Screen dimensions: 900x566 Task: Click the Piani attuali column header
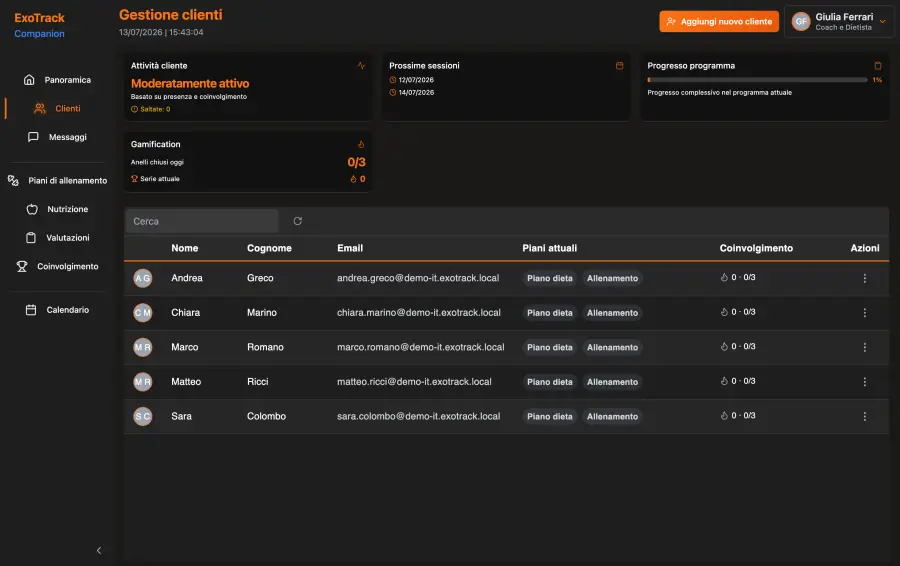click(549, 248)
